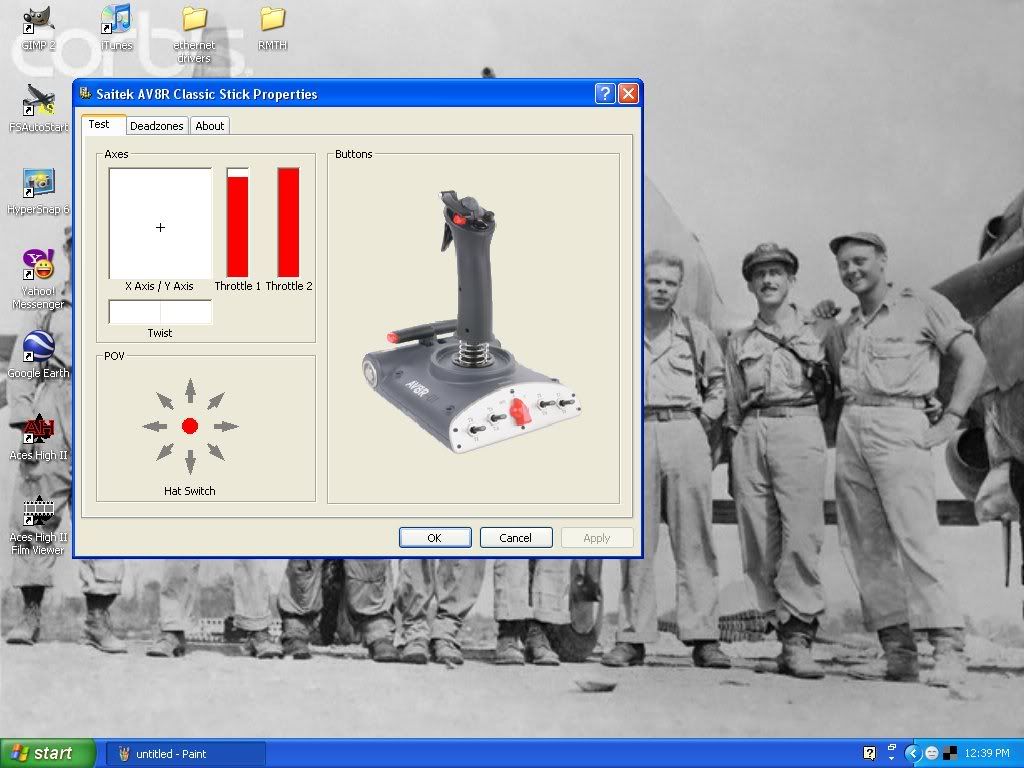The width and height of the screenshot is (1024, 768).
Task: Click the Throttle 2 red bar
Action: click(289, 223)
